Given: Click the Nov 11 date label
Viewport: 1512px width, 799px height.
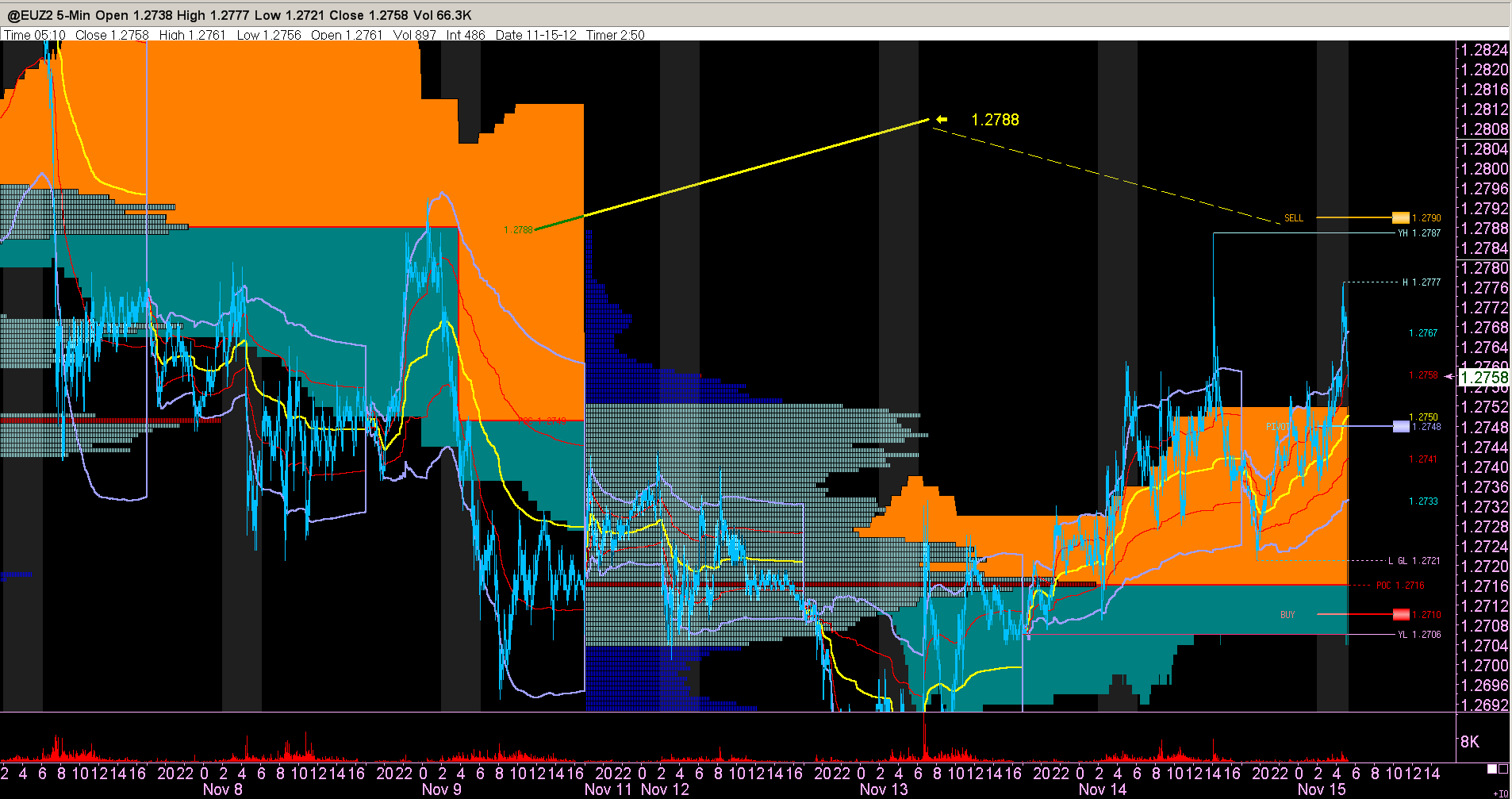Looking at the screenshot, I should click(x=608, y=789).
